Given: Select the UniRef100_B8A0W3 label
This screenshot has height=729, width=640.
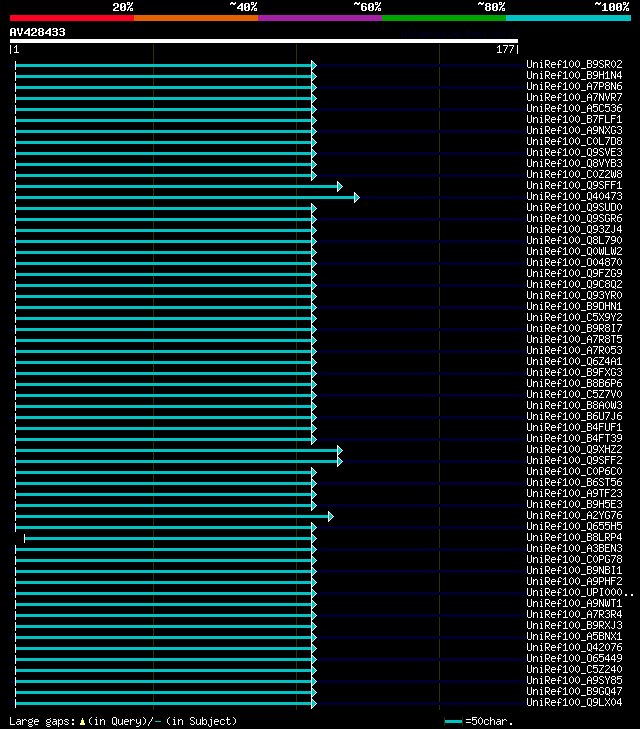Looking at the screenshot, I should 574,405.
